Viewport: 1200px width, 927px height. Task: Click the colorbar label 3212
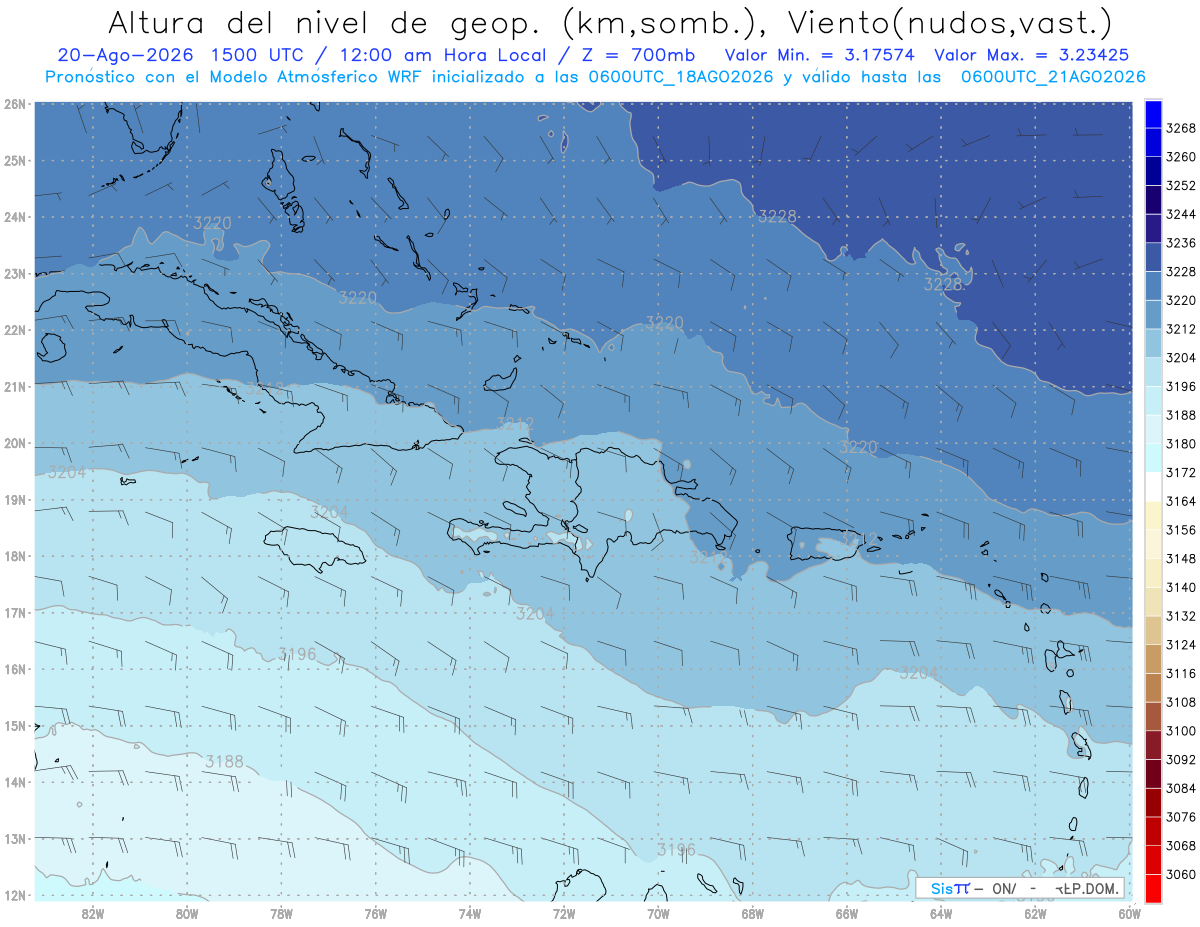(1181, 329)
